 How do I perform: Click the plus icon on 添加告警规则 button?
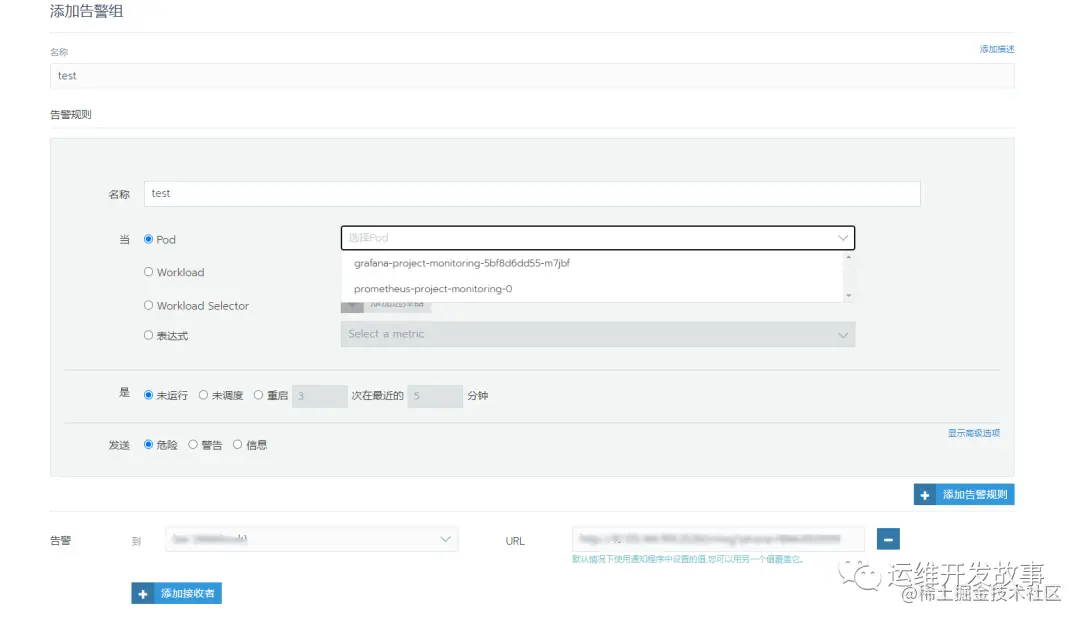pyautogui.click(x=924, y=495)
